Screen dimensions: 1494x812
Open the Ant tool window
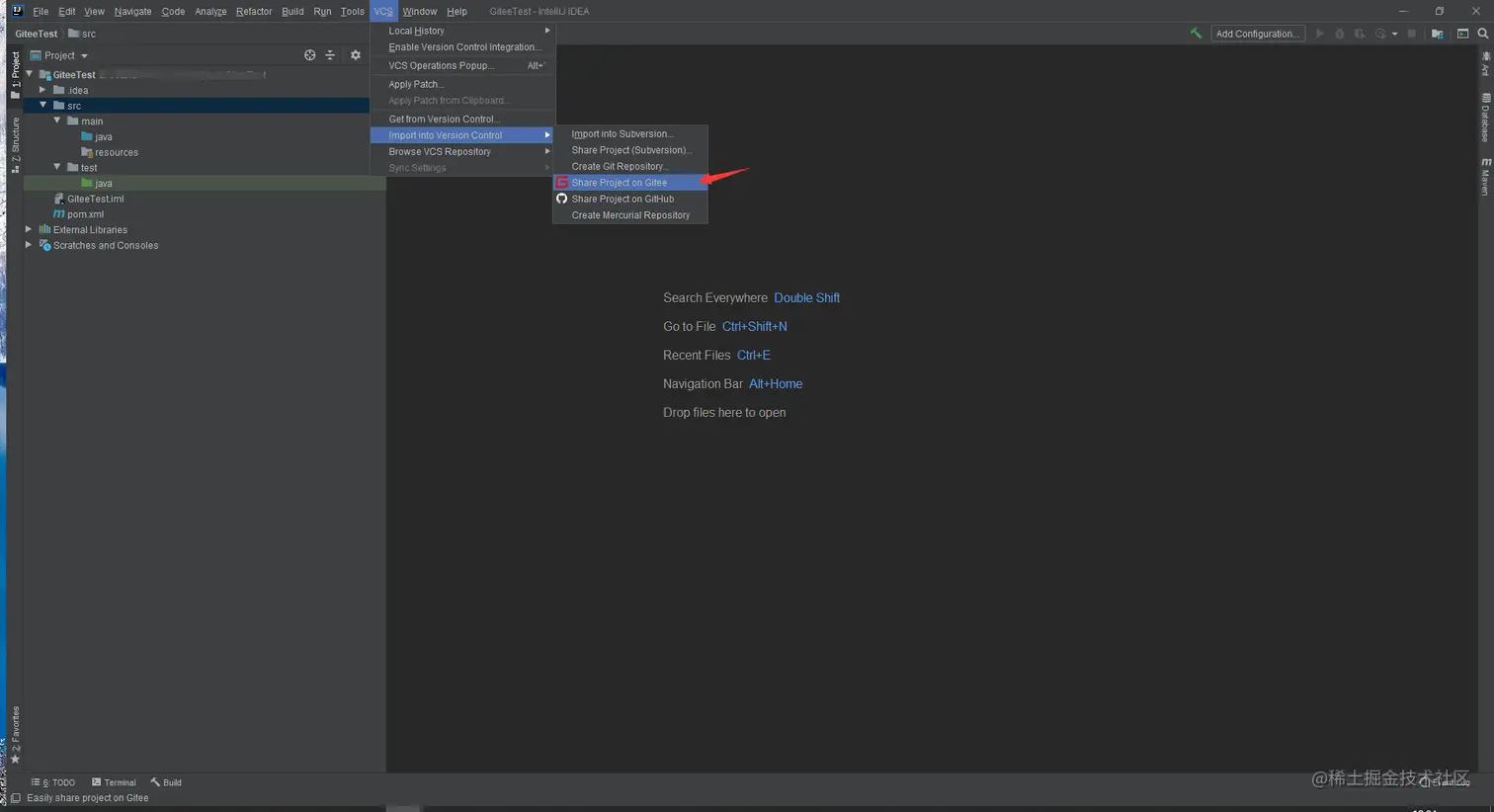click(x=1485, y=64)
